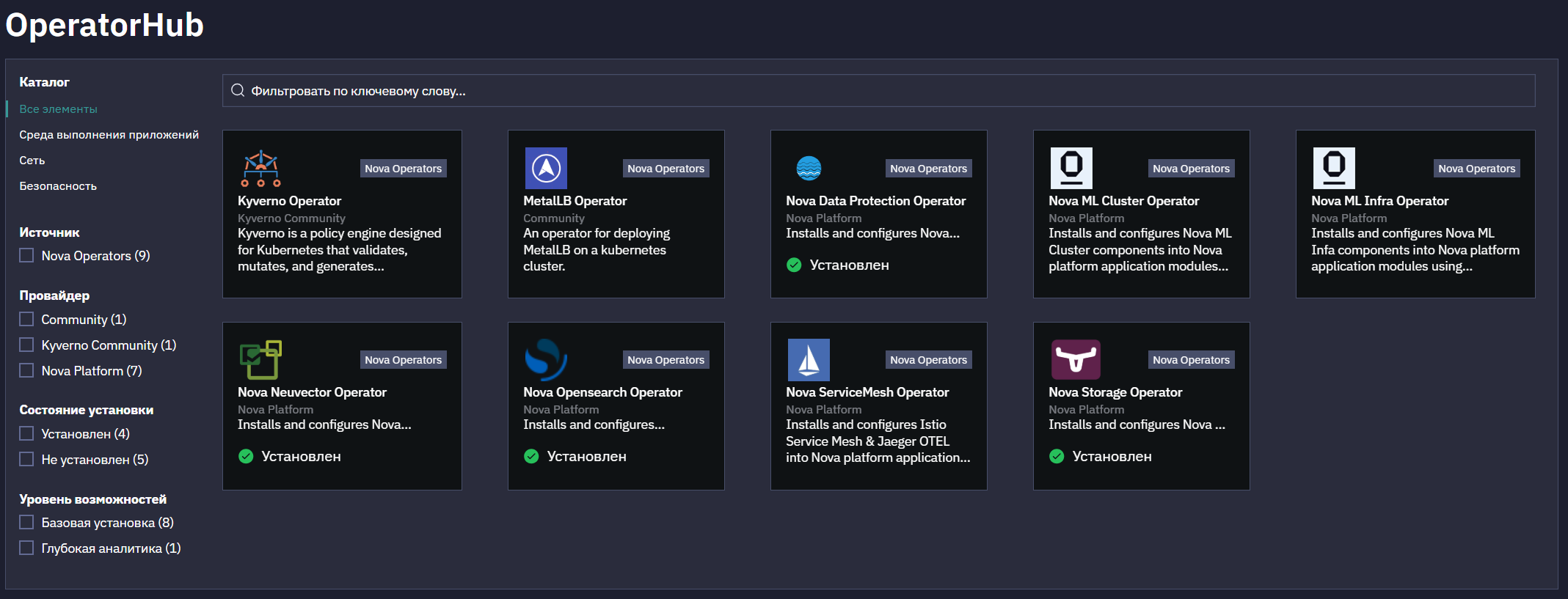Viewport: 1568px width, 599px height.
Task: Select the Все элементы catalog category
Action: [x=58, y=109]
